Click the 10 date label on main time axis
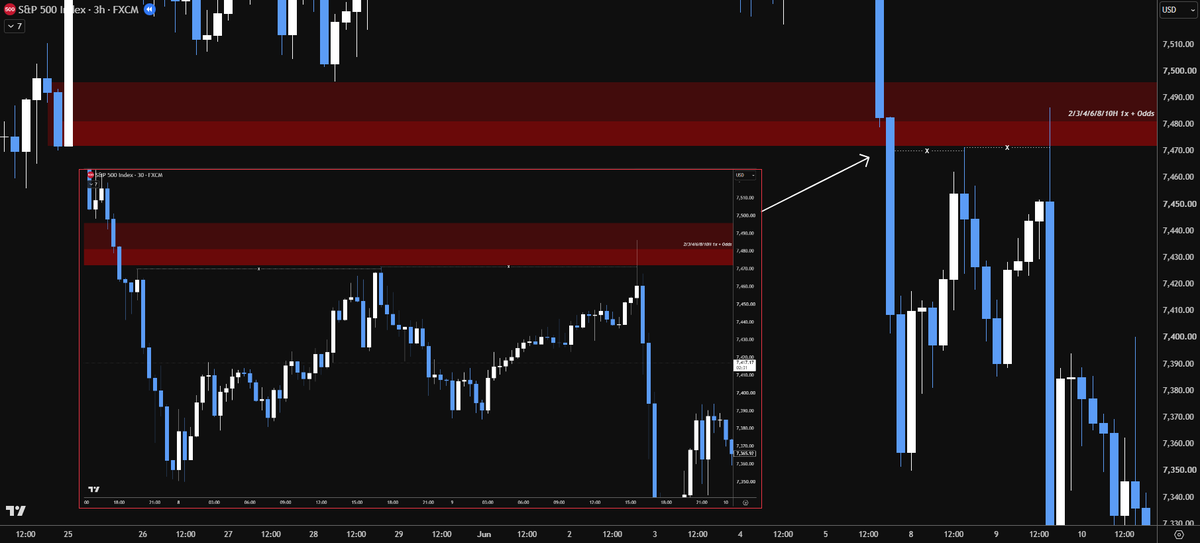The width and height of the screenshot is (1200, 543). coord(1080,535)
